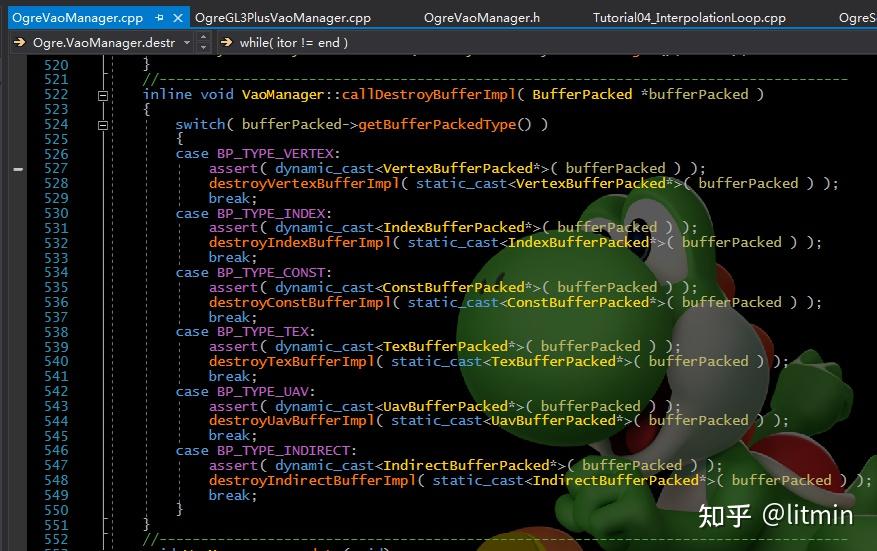The width and height of the screenshot is (877, 551).
Task: Switch to Tutorial04_InterpolationLoop.cpp tab
Action: pos(689,18)
